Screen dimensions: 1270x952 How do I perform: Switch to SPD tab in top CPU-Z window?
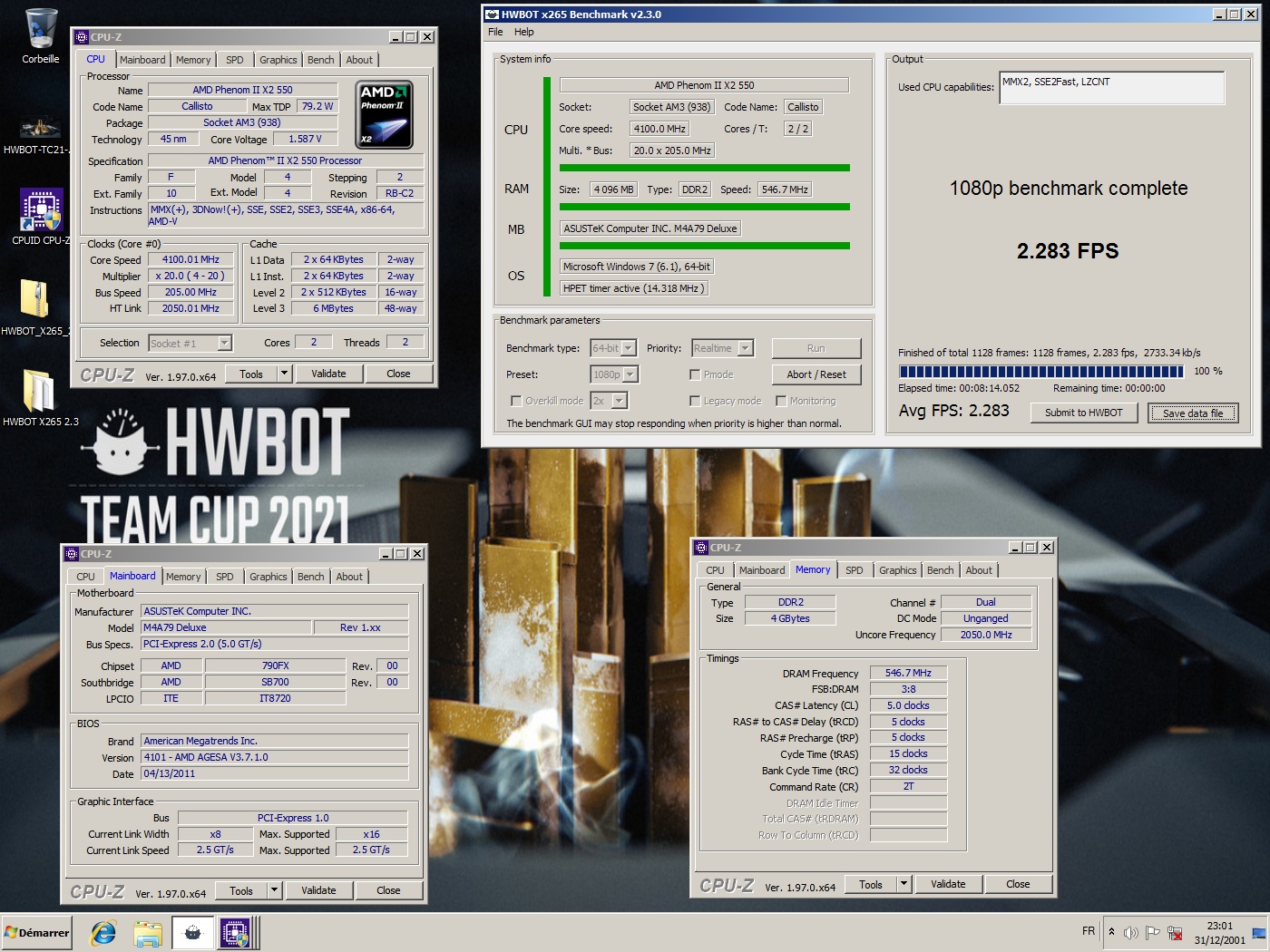[235, 60]
